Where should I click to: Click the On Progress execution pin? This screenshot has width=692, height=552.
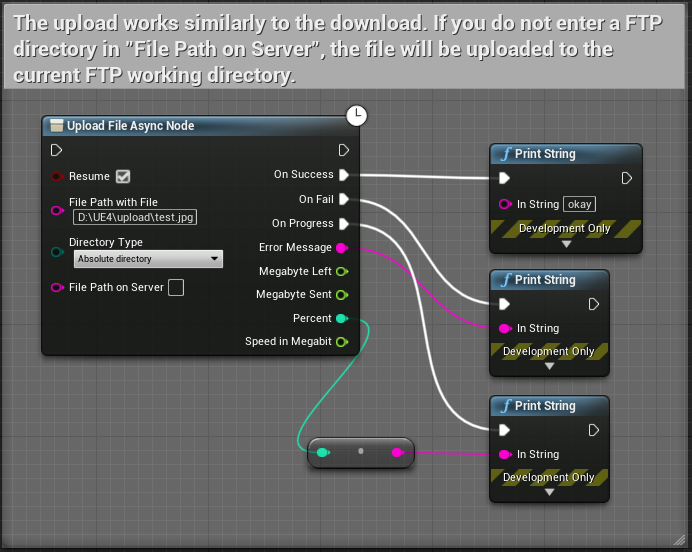tap(343, 224)
